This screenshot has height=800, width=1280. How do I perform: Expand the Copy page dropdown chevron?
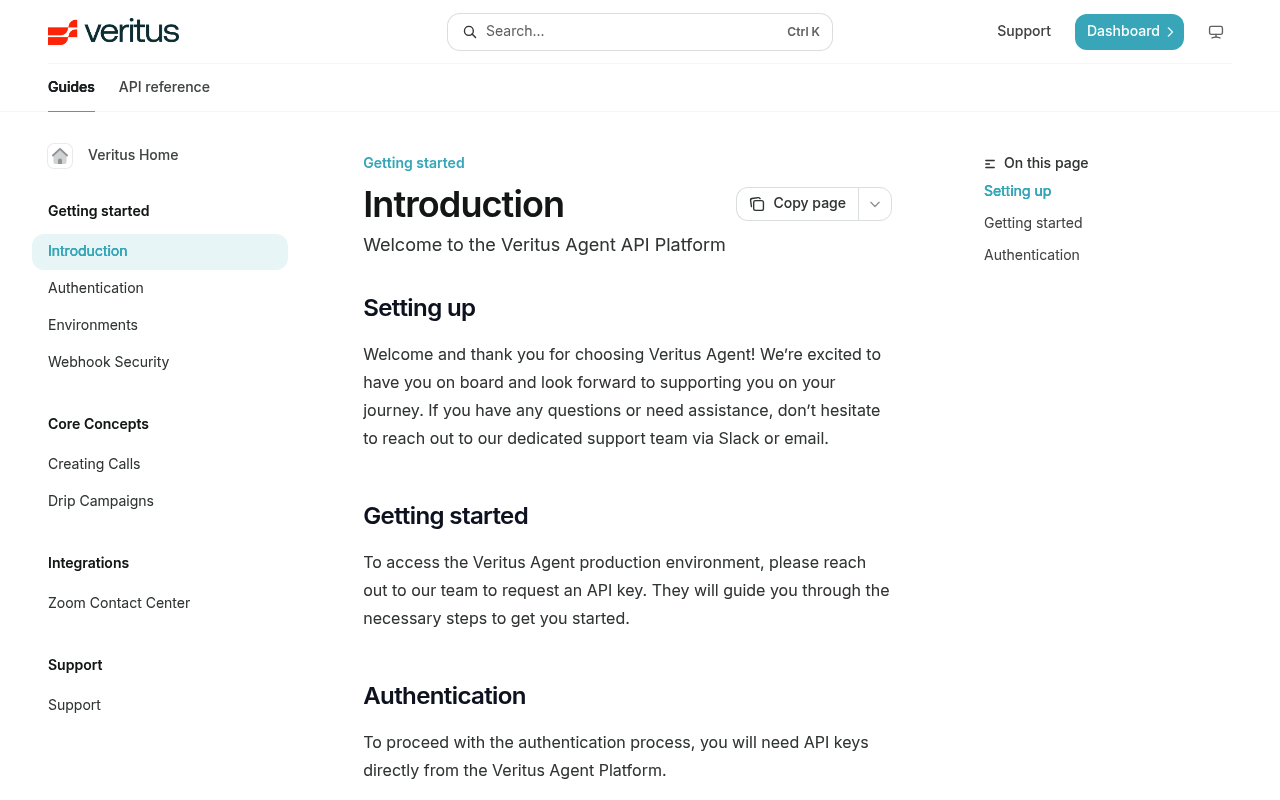point(875,204)
